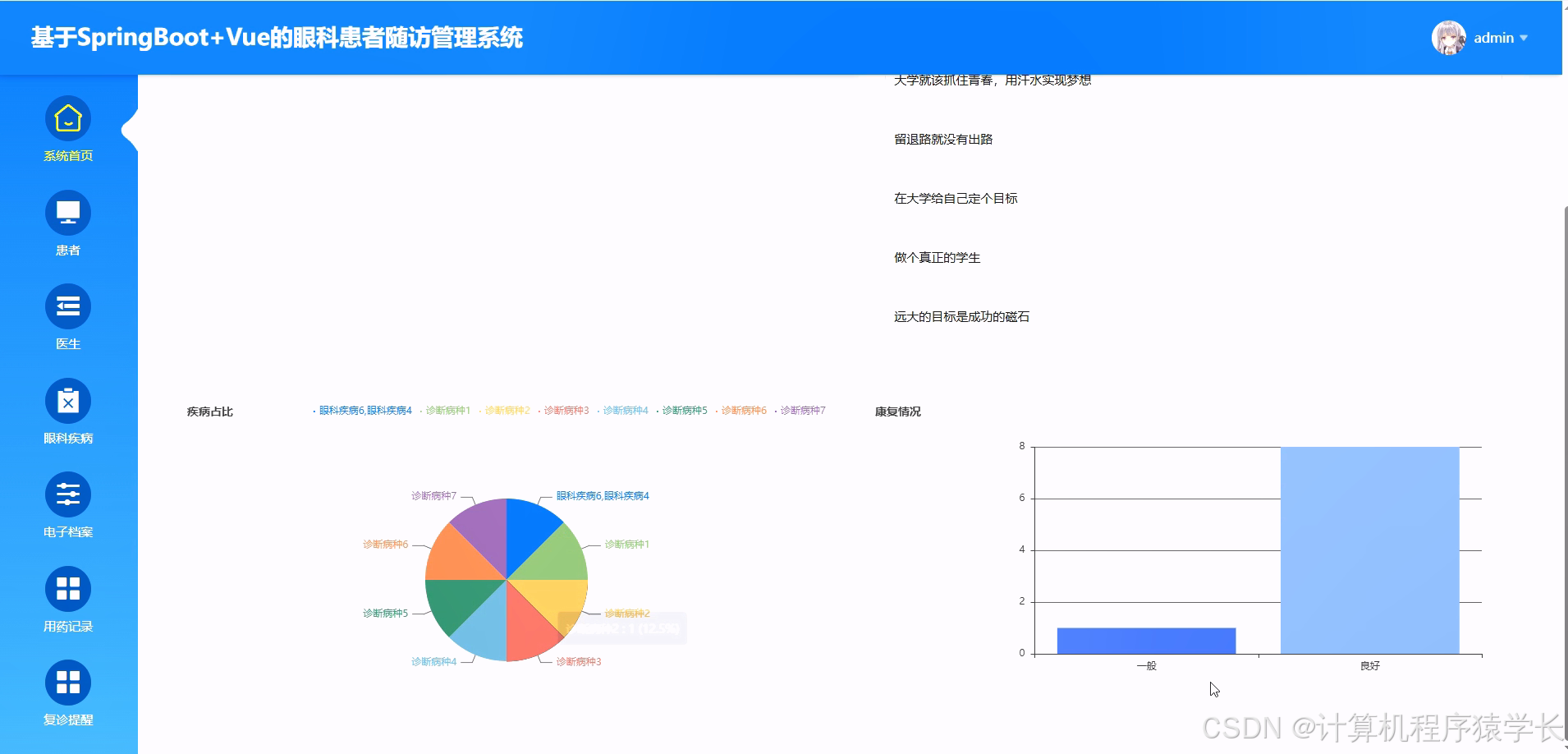Select the 医生 doctor list icon

[x=68, y=306]
